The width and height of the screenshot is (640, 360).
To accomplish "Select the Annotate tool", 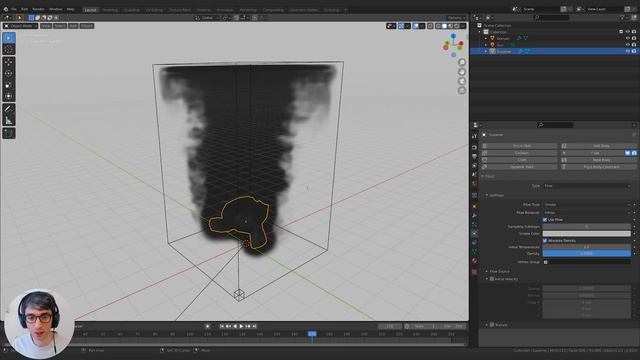I will pos(9,109).
